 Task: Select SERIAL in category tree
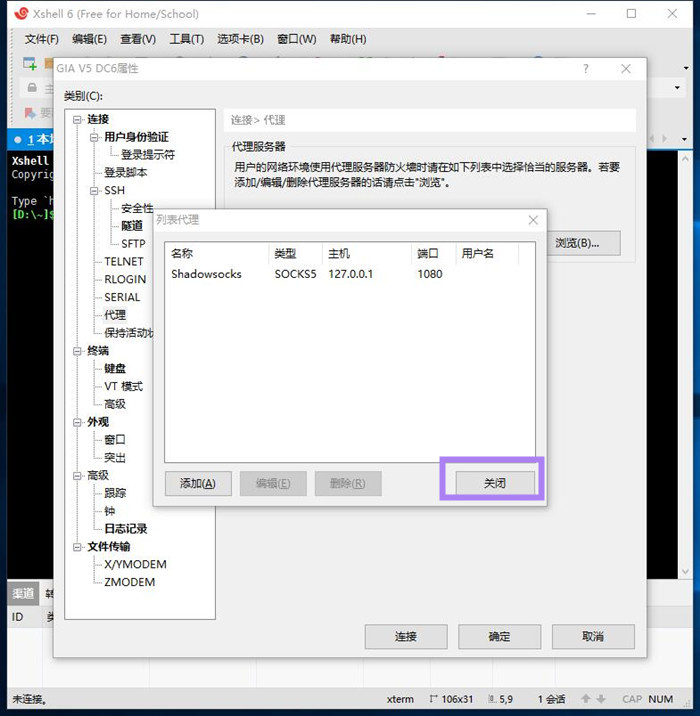[122, 297]
